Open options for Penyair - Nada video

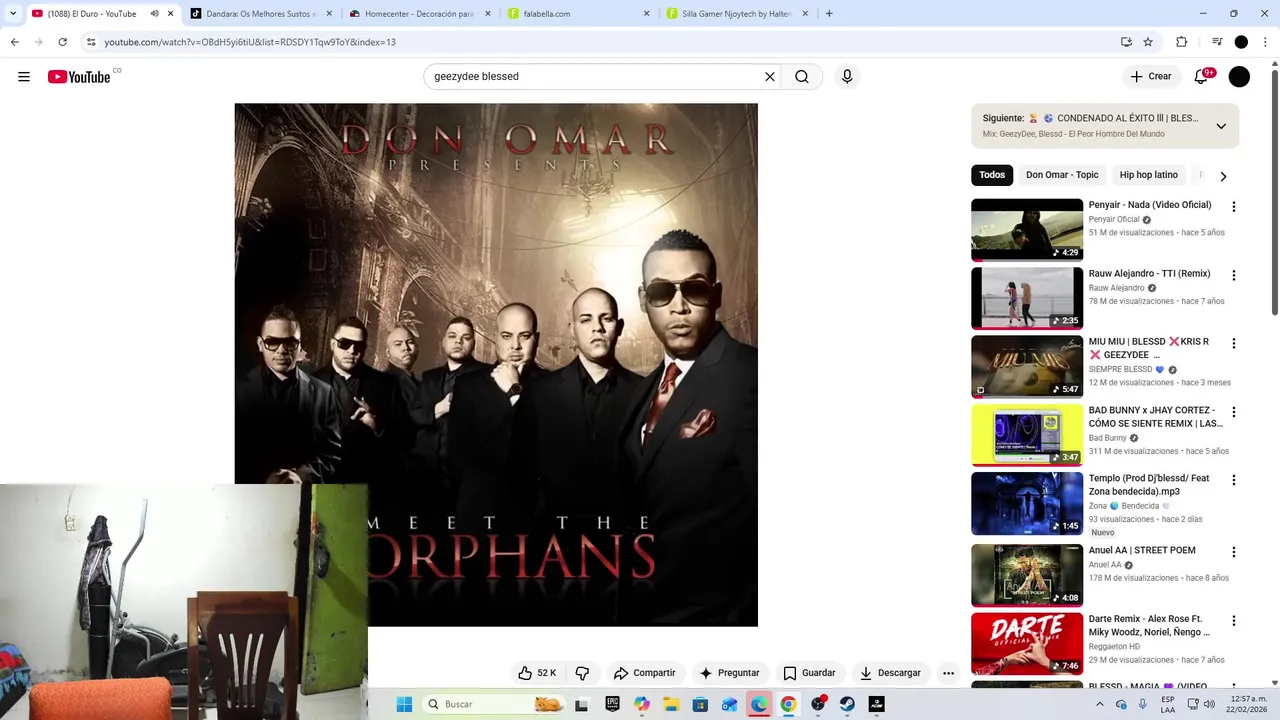[x=1233, y=207]
